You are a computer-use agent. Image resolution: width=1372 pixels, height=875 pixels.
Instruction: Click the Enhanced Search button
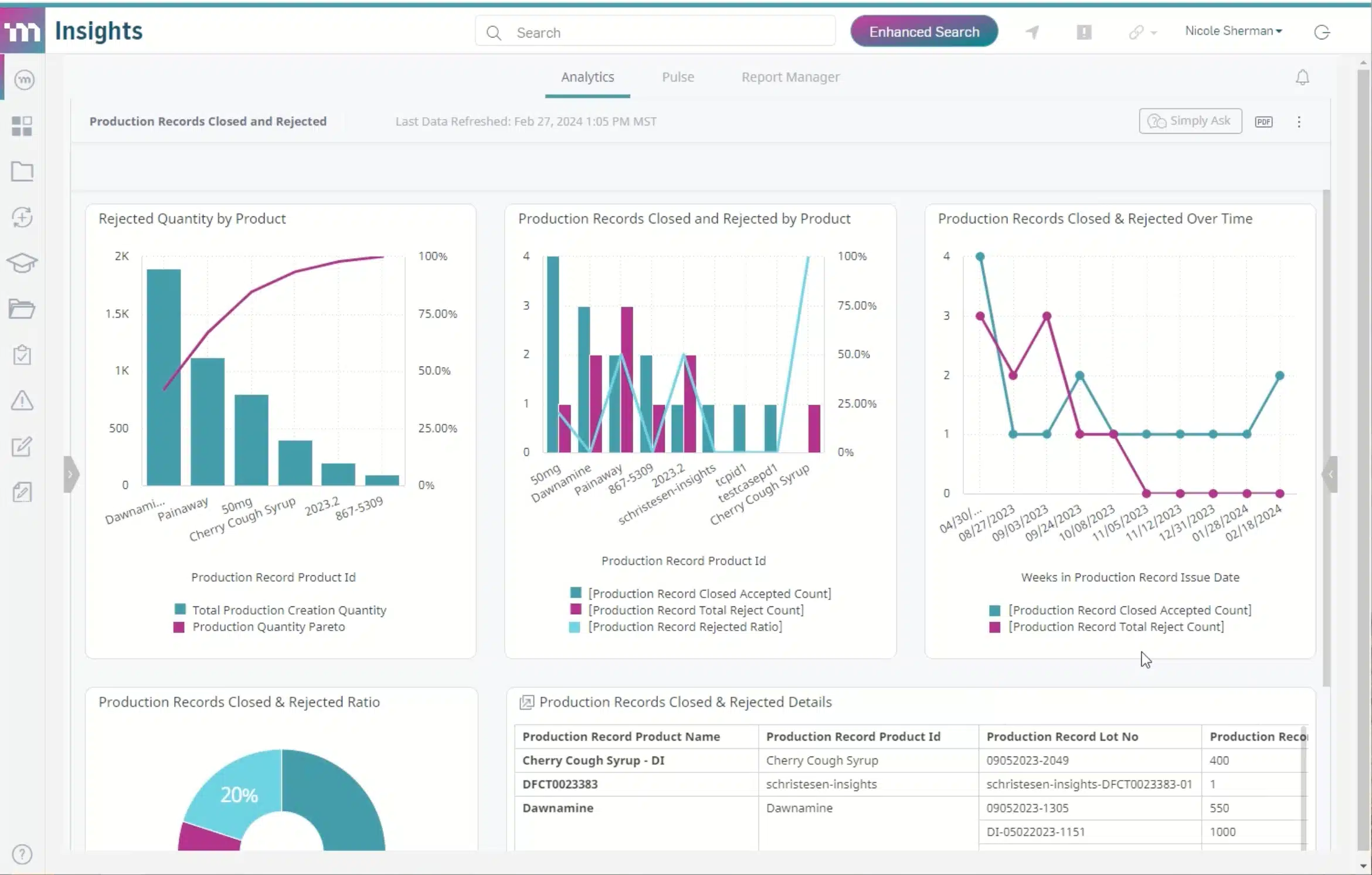tap(923, 31)
